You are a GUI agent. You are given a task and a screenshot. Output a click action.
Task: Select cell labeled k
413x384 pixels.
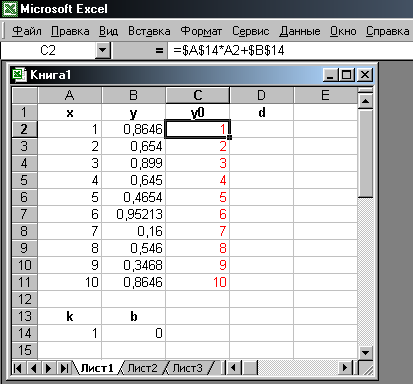coord(70,316)
